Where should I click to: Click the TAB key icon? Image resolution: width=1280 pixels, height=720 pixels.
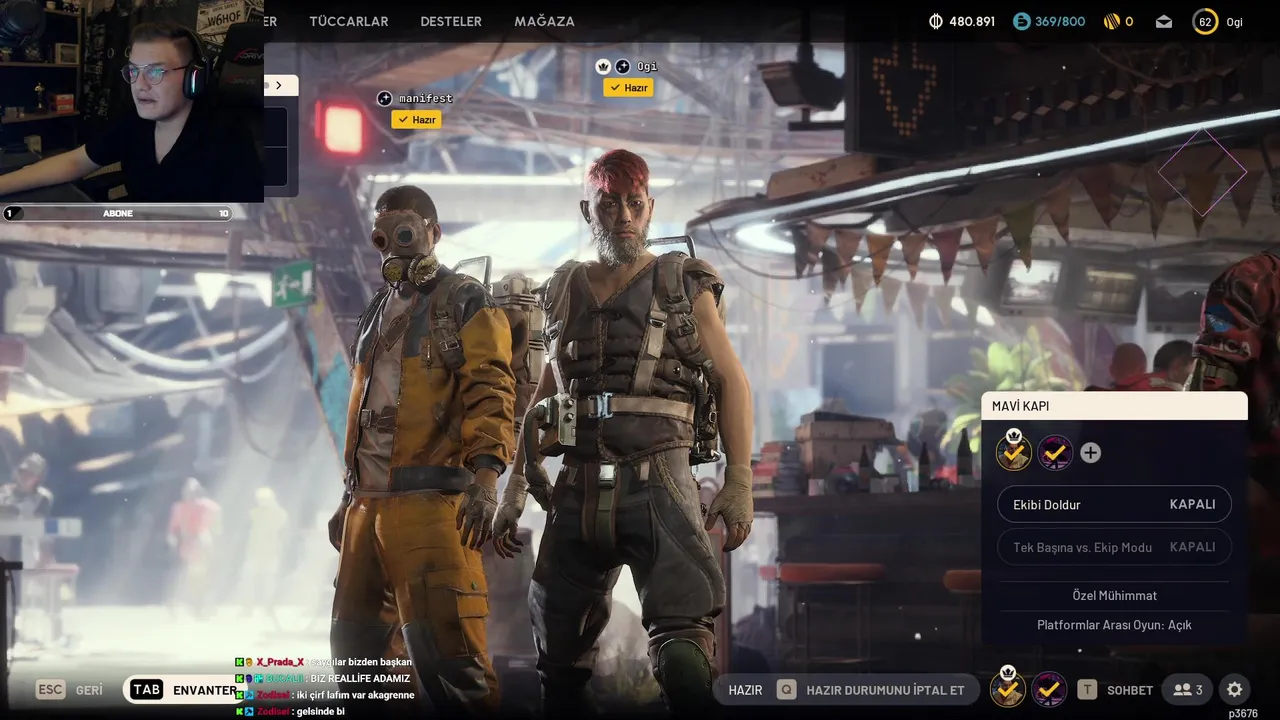[x=146, y=690]
